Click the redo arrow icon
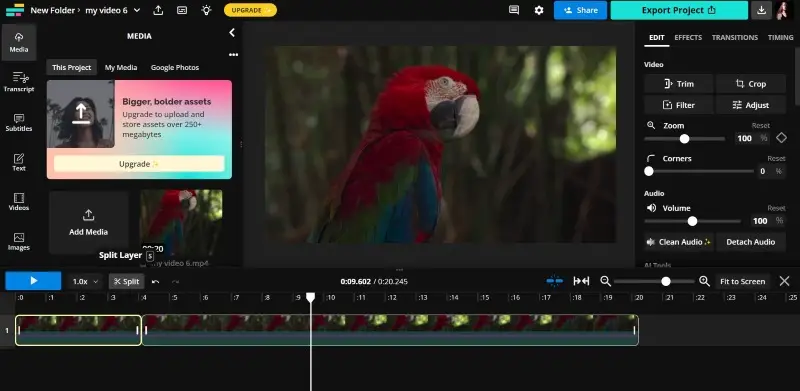800x391 pixels. point(175,281)
